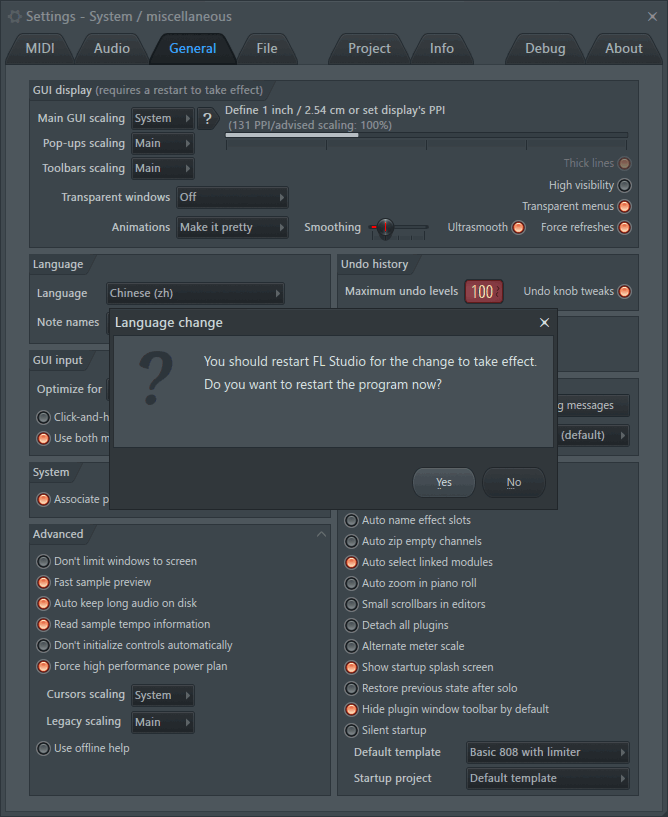Screen dimensions: 668x817
Task: Open the Language dropdown showing Chinese (zh)
Action: (195, 293)
